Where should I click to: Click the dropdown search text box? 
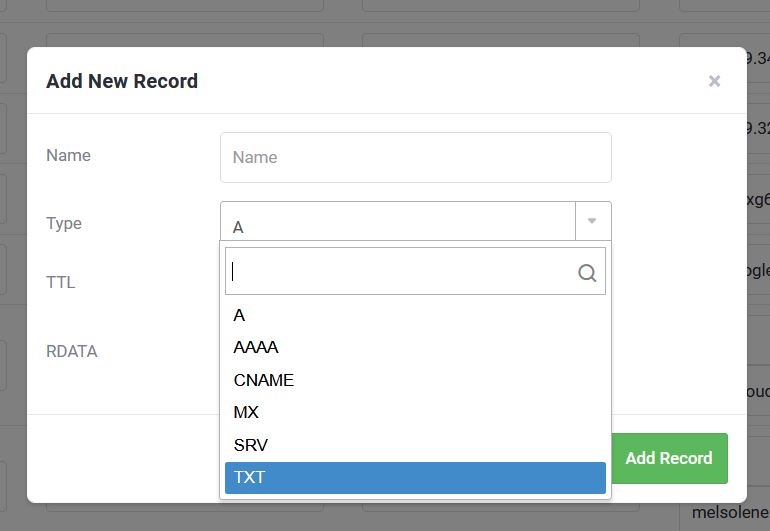400,271
